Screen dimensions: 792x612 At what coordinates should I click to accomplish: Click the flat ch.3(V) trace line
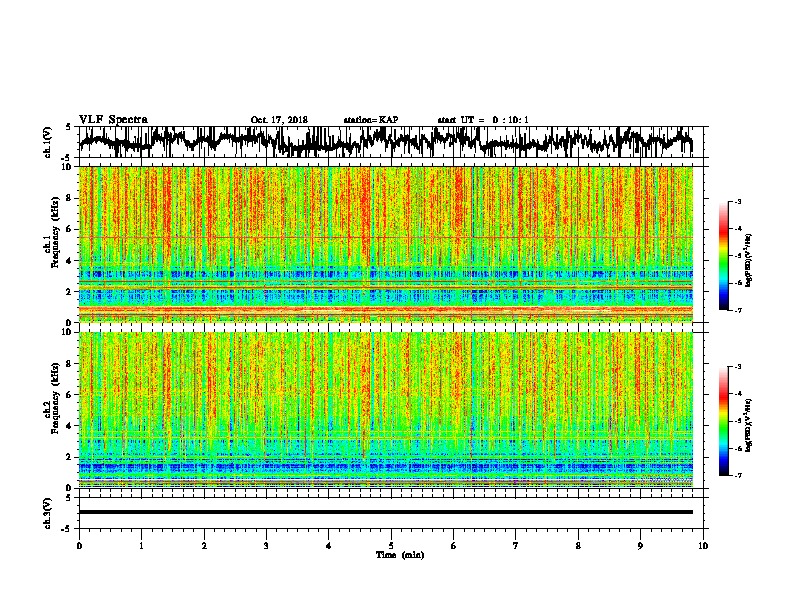point(386,512)
